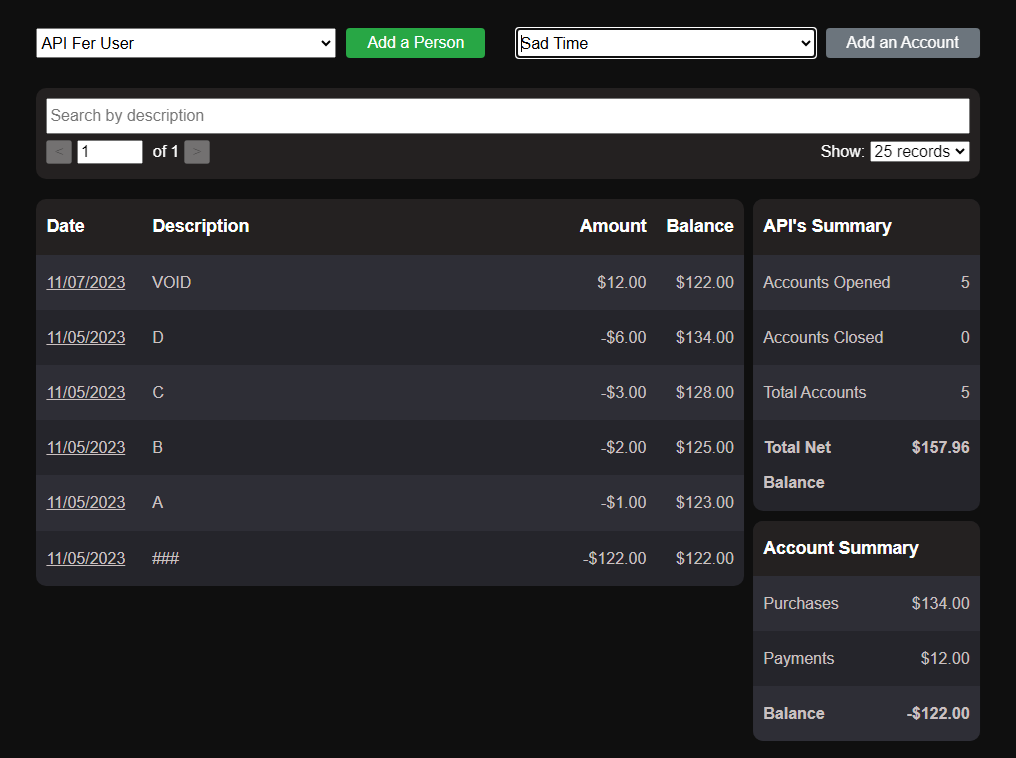Click the Amount column header
This screenshot has width=1016, height=758.
[x=613, y=226]
